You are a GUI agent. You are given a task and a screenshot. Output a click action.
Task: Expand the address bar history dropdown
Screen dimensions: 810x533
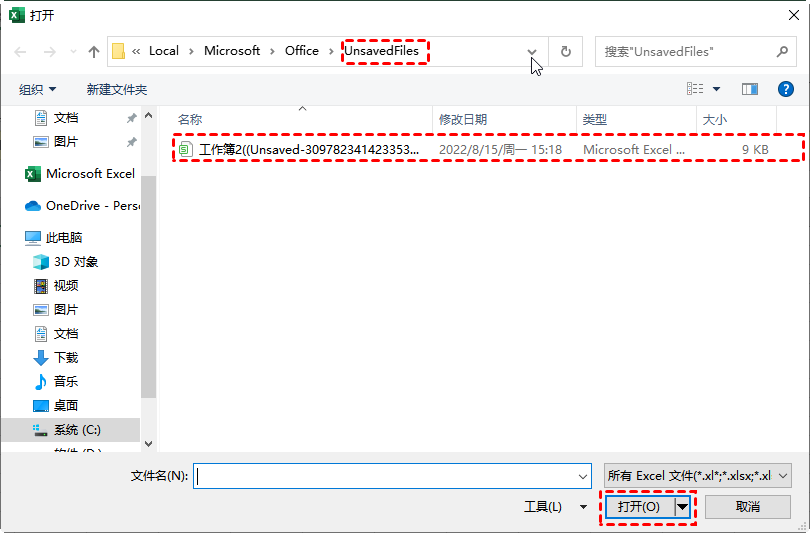click(532, 52)
